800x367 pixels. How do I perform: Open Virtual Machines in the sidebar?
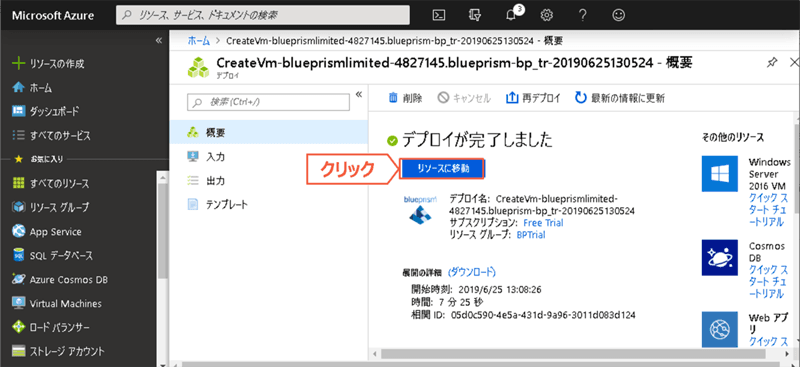57,304
